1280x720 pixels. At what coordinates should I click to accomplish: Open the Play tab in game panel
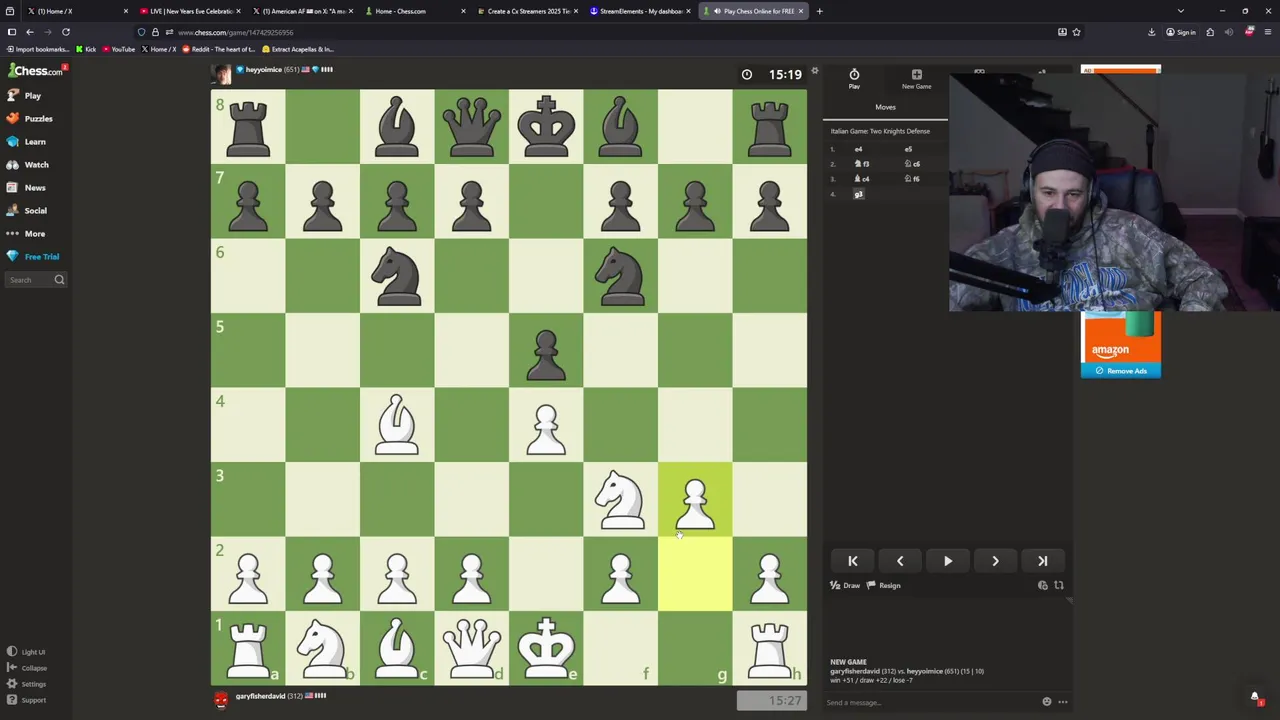(854, 79)
